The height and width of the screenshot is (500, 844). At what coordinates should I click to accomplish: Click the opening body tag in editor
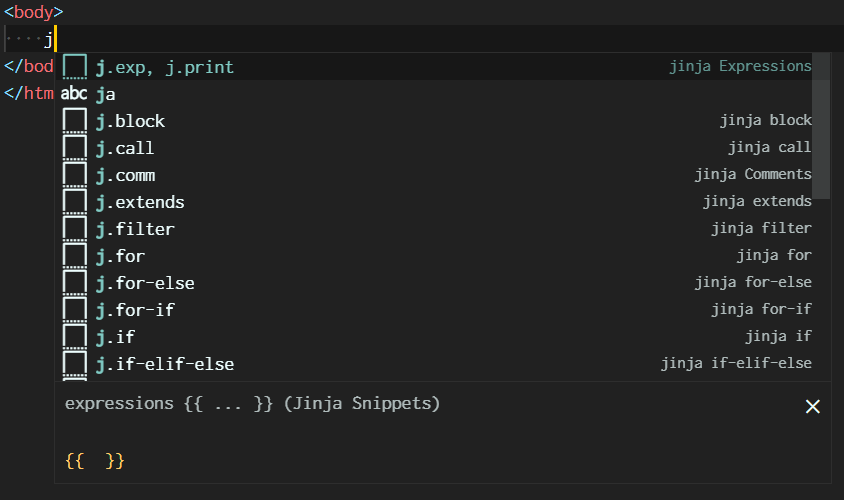pyautogui.click(x=34, y=13)
